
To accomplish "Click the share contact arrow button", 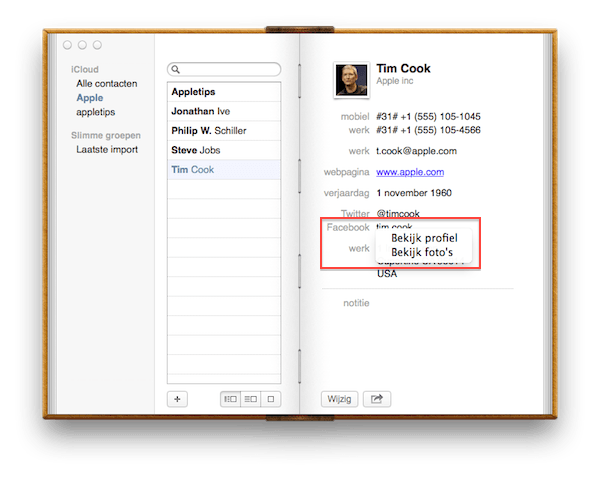I will pos(377,399).
